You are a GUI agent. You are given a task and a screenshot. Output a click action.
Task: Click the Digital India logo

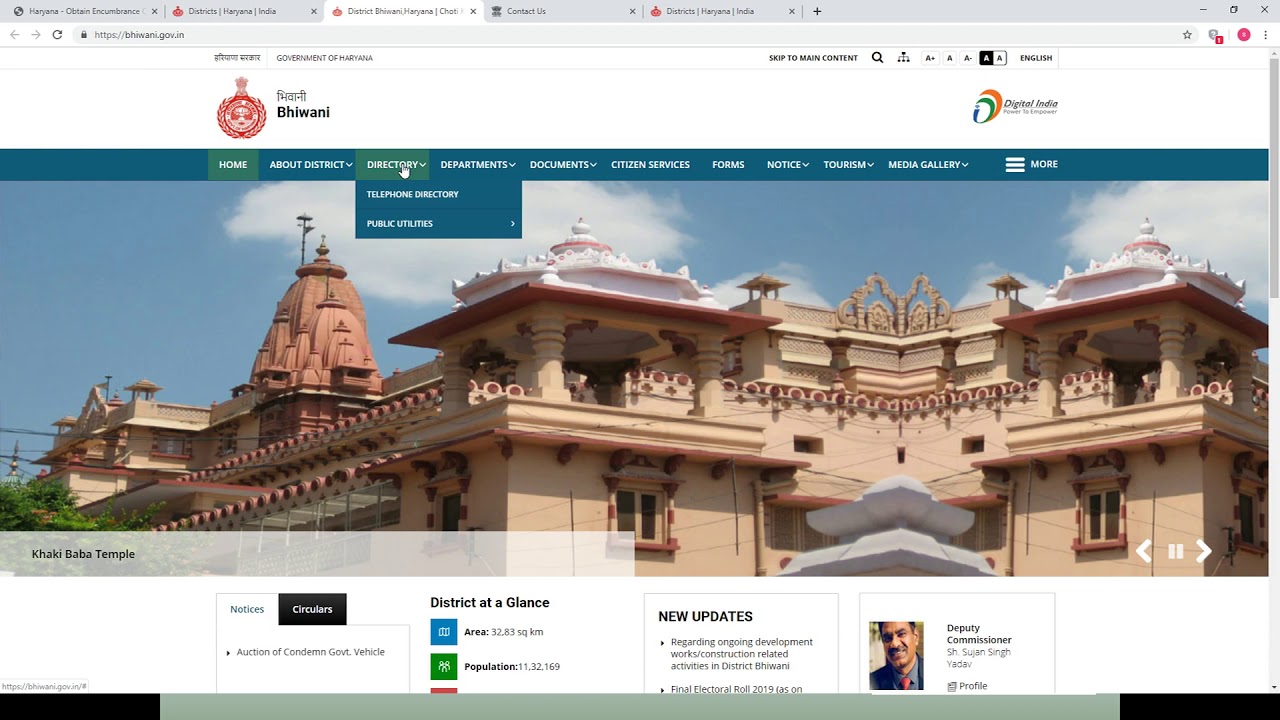point(1015,106)
